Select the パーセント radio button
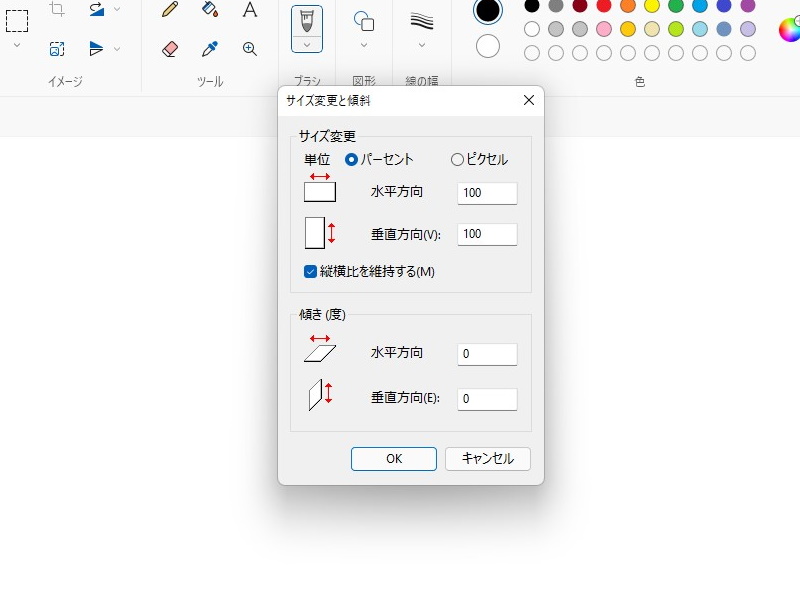 click(x=352, y=159)
